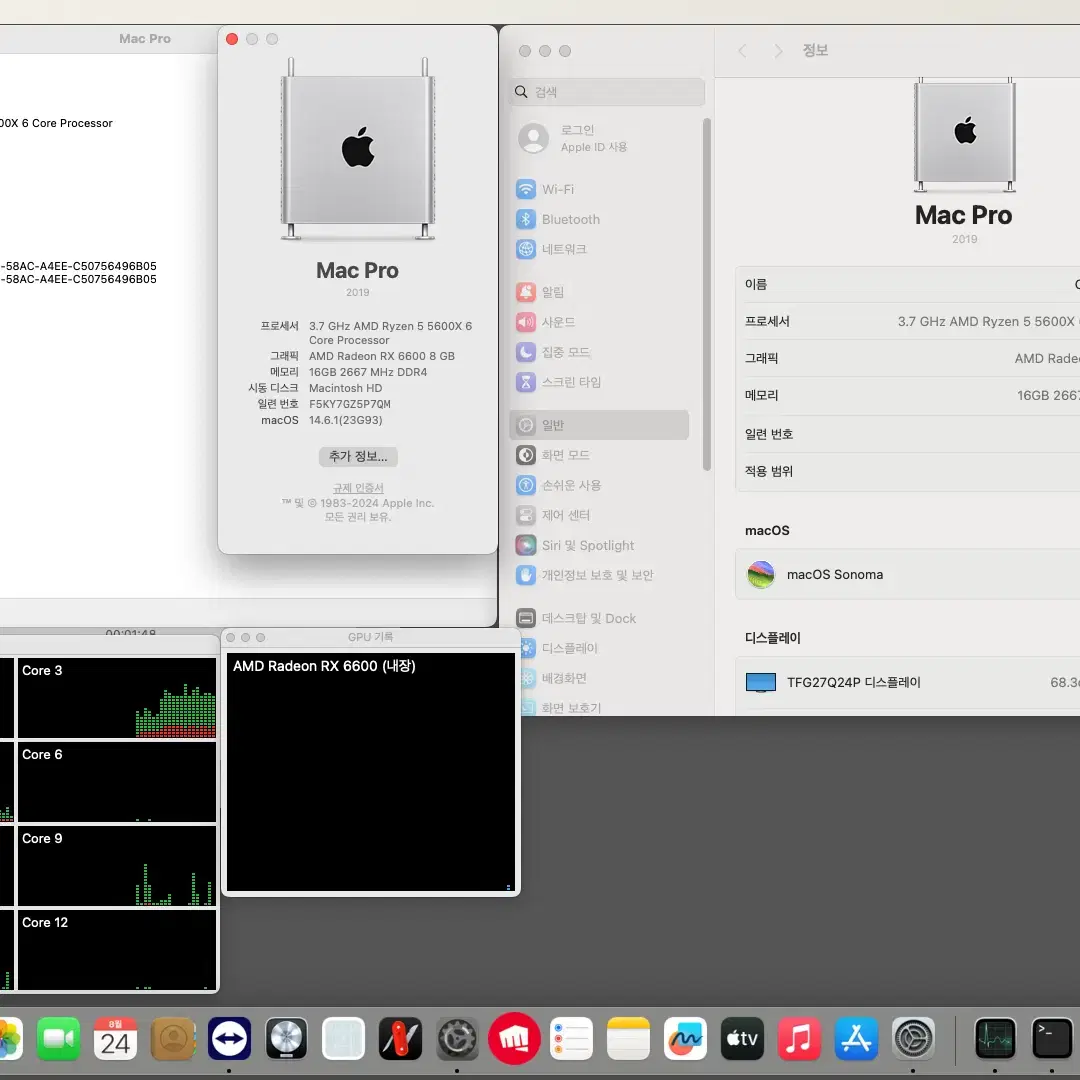
Task: Click 추가 정보... button
Action: (x=357, y=456)
